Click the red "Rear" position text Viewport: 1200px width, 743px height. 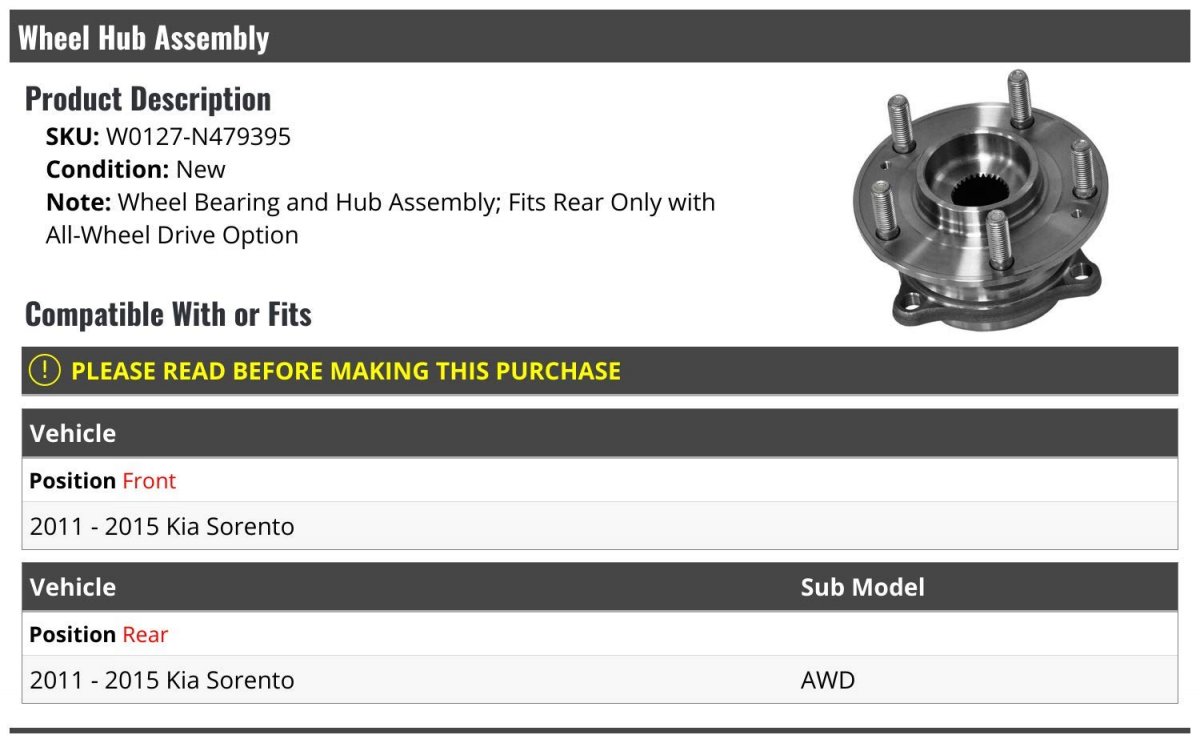pyautogui.click(x=145, y=635)
